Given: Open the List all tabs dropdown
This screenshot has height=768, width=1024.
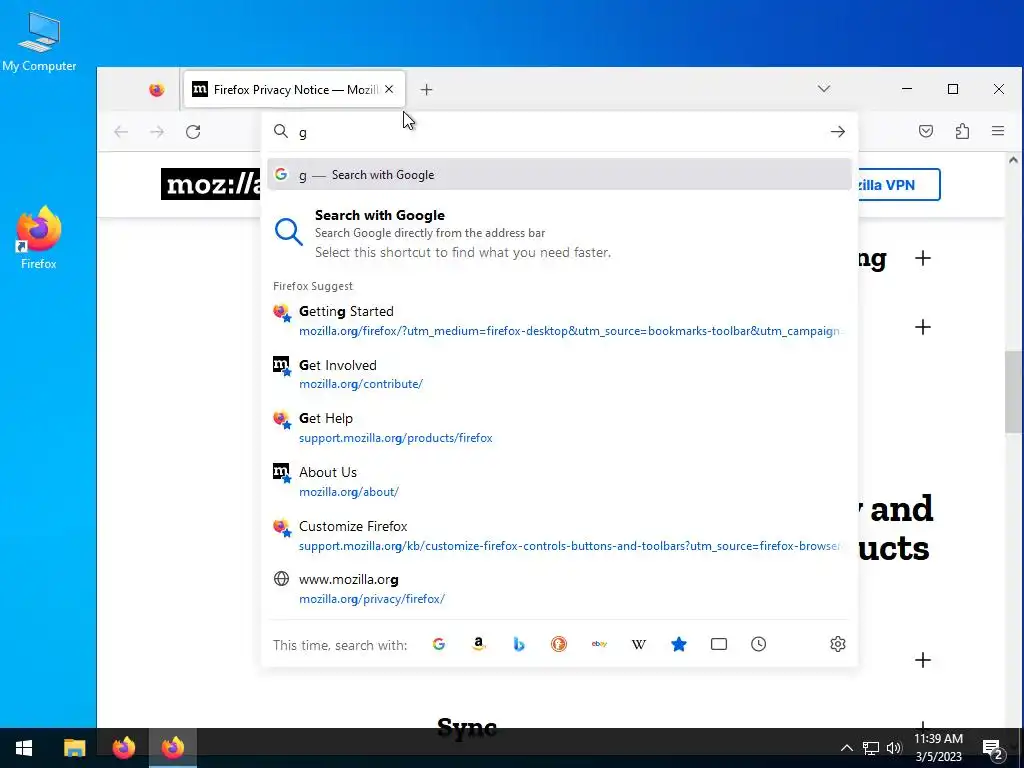Looking at the screenshot, I should pos(824,89).
